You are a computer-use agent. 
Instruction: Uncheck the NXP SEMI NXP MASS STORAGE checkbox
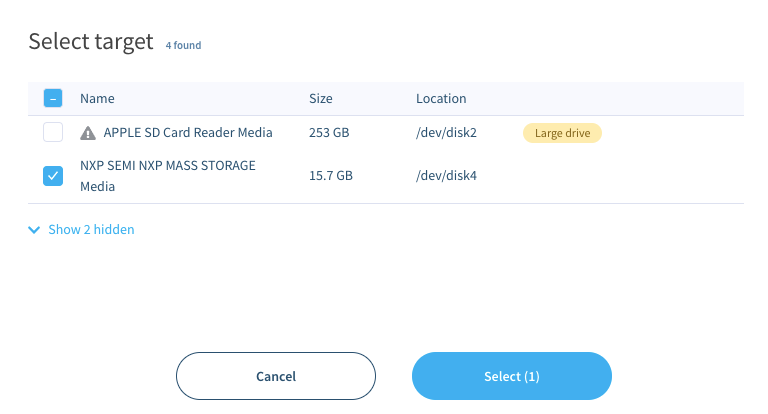coord(53,176)
